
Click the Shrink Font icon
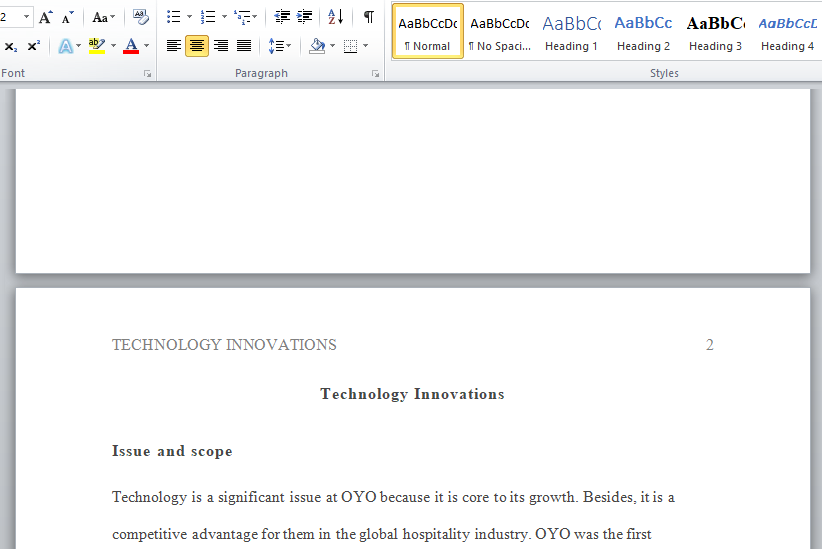68,18
